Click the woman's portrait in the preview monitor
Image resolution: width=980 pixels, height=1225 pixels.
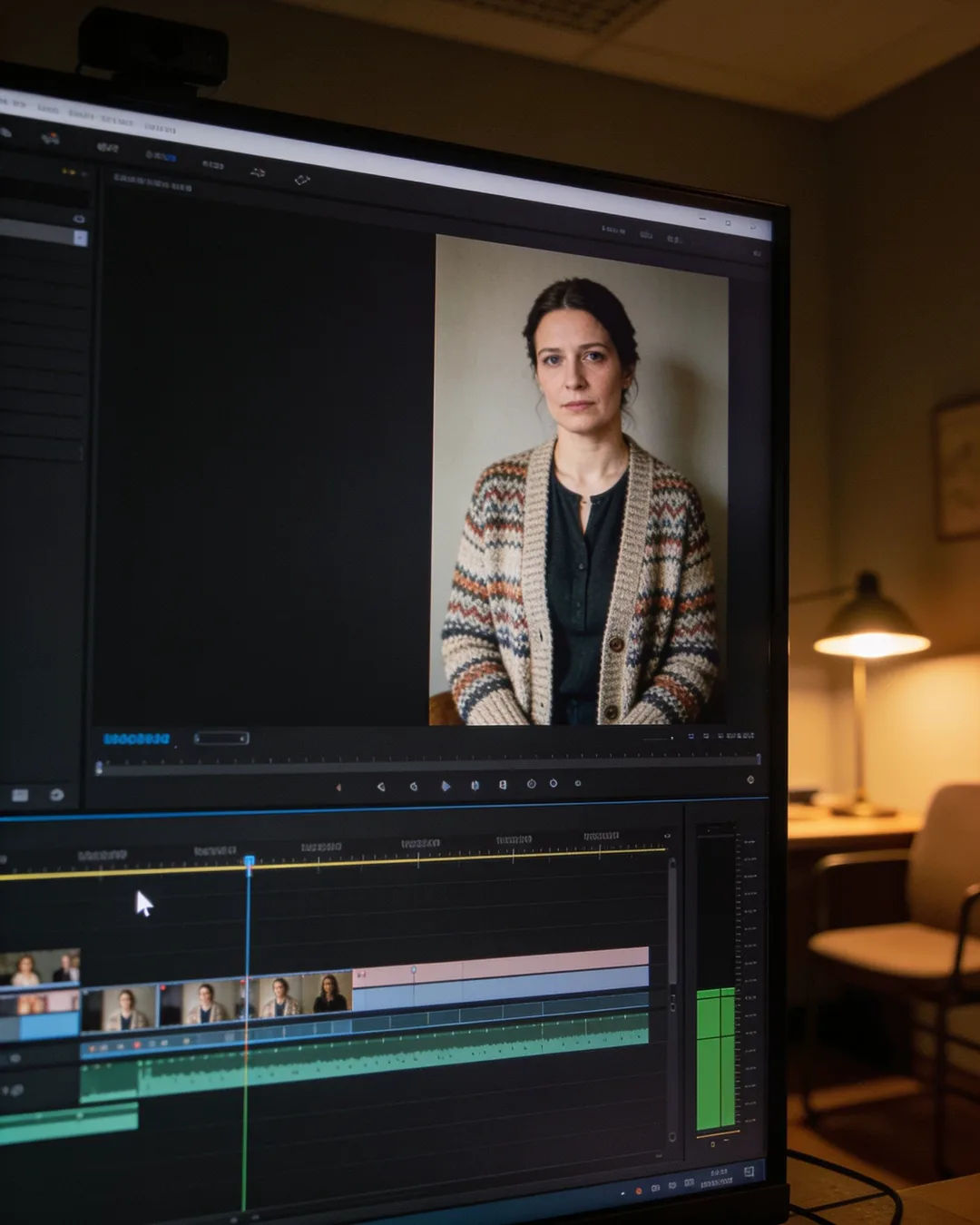click(579, 480)
